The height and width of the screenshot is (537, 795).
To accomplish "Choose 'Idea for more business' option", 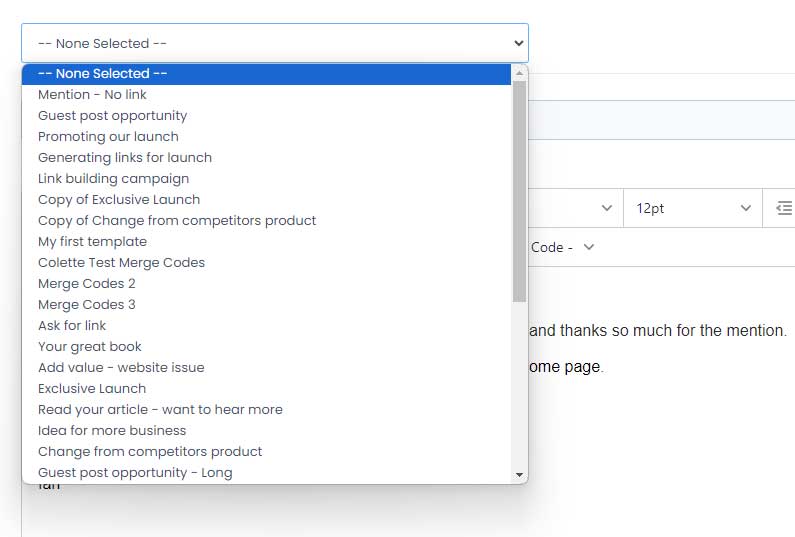I will [x=267, y=431].
